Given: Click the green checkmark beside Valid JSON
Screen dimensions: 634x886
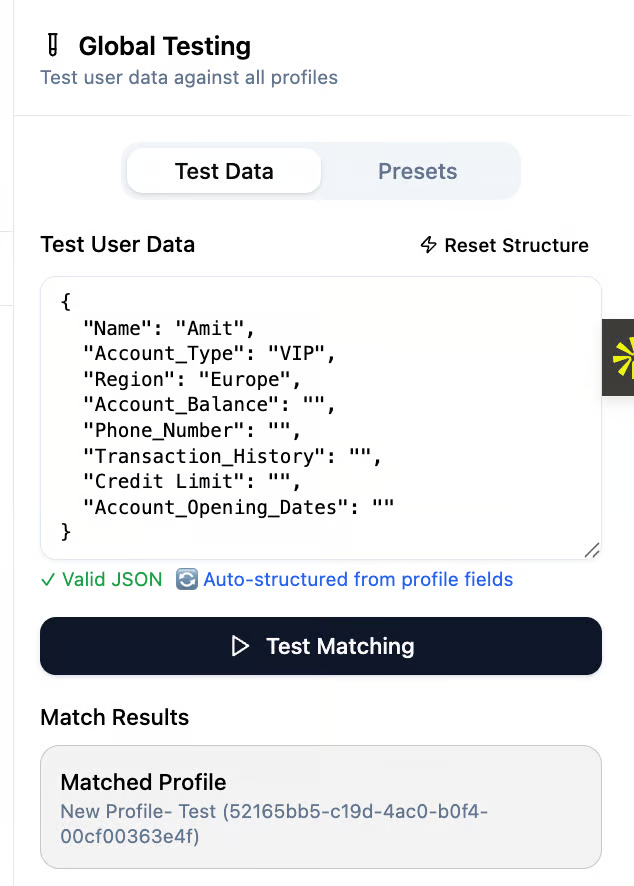Looking at the screenshot, I should click(x=47, y=579).
